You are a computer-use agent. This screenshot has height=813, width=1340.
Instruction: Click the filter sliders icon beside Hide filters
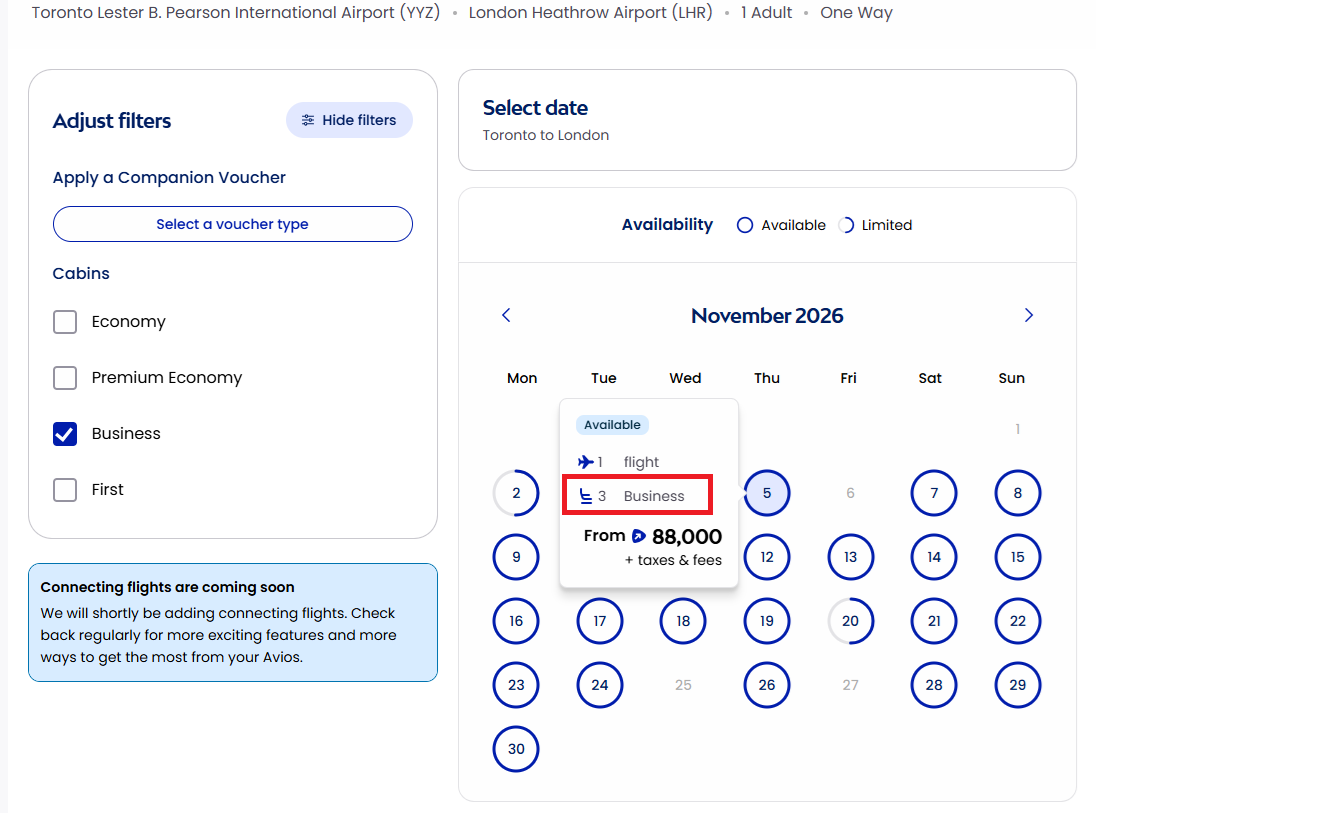pyautogui.click(x=308, y=120)
